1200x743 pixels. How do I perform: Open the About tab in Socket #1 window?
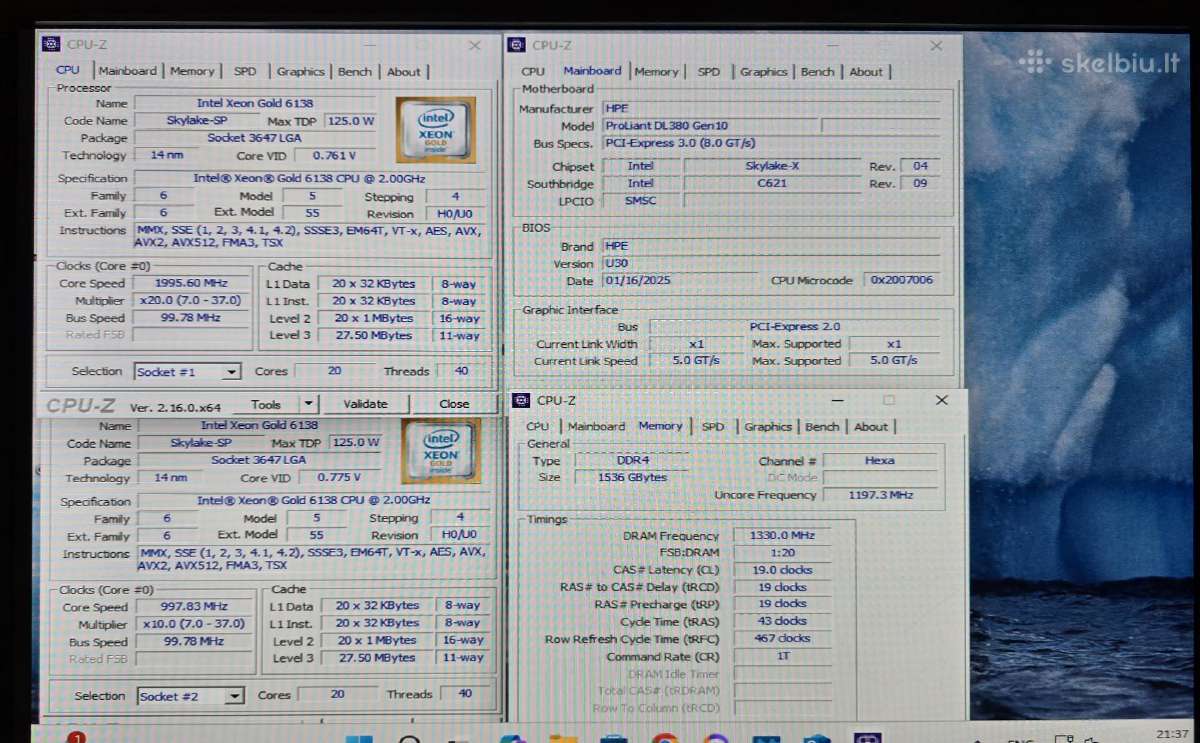coord(404,71)
